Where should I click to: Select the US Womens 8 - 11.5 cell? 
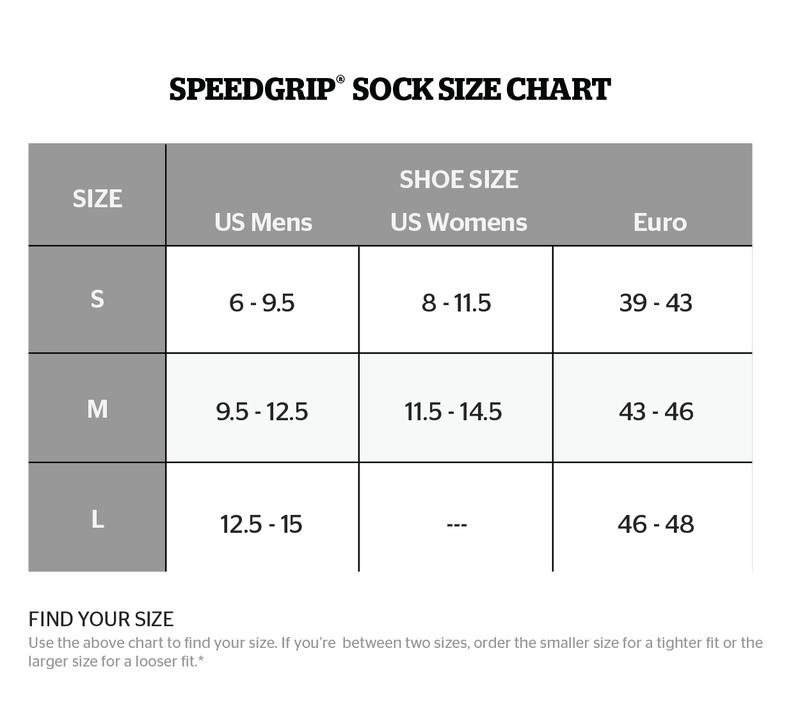(456, 302)
